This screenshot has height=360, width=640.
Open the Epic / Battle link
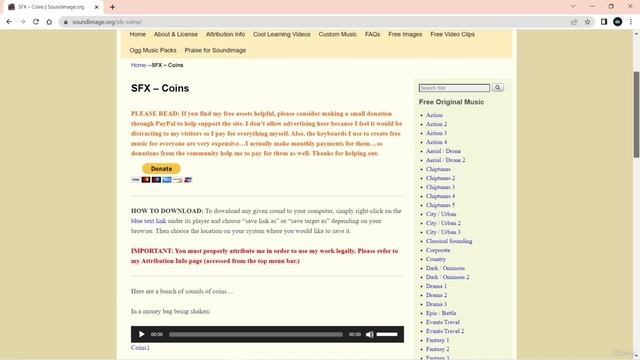click(441, 313)
